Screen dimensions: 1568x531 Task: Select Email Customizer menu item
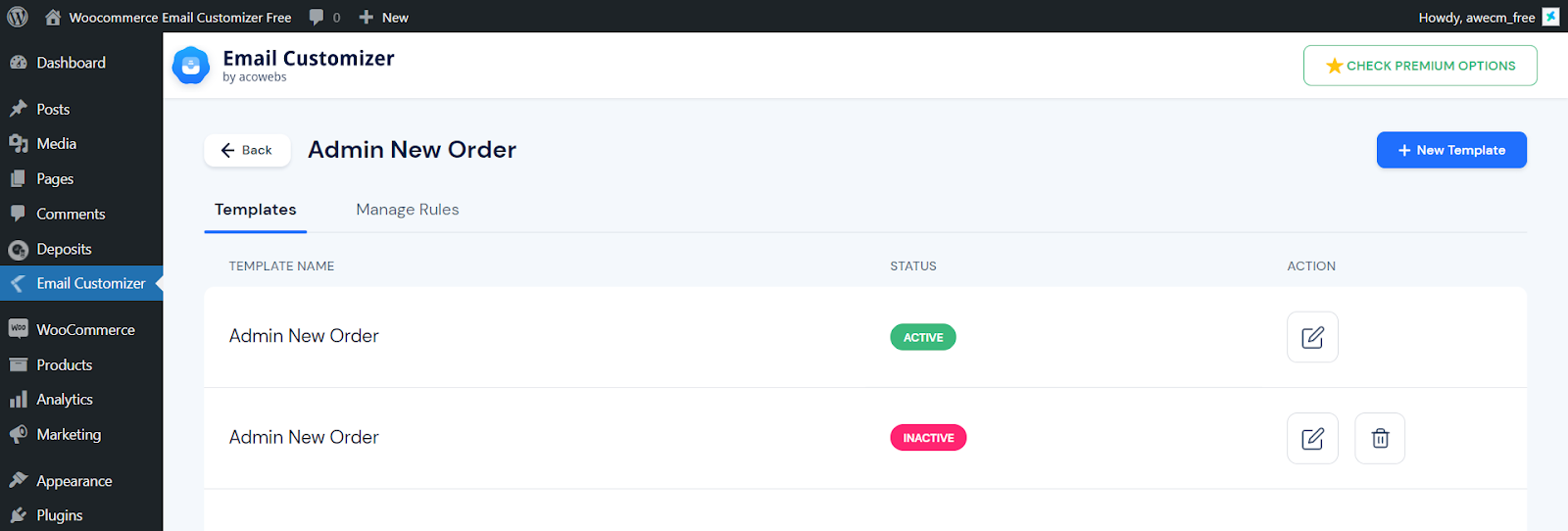point(81,283)
